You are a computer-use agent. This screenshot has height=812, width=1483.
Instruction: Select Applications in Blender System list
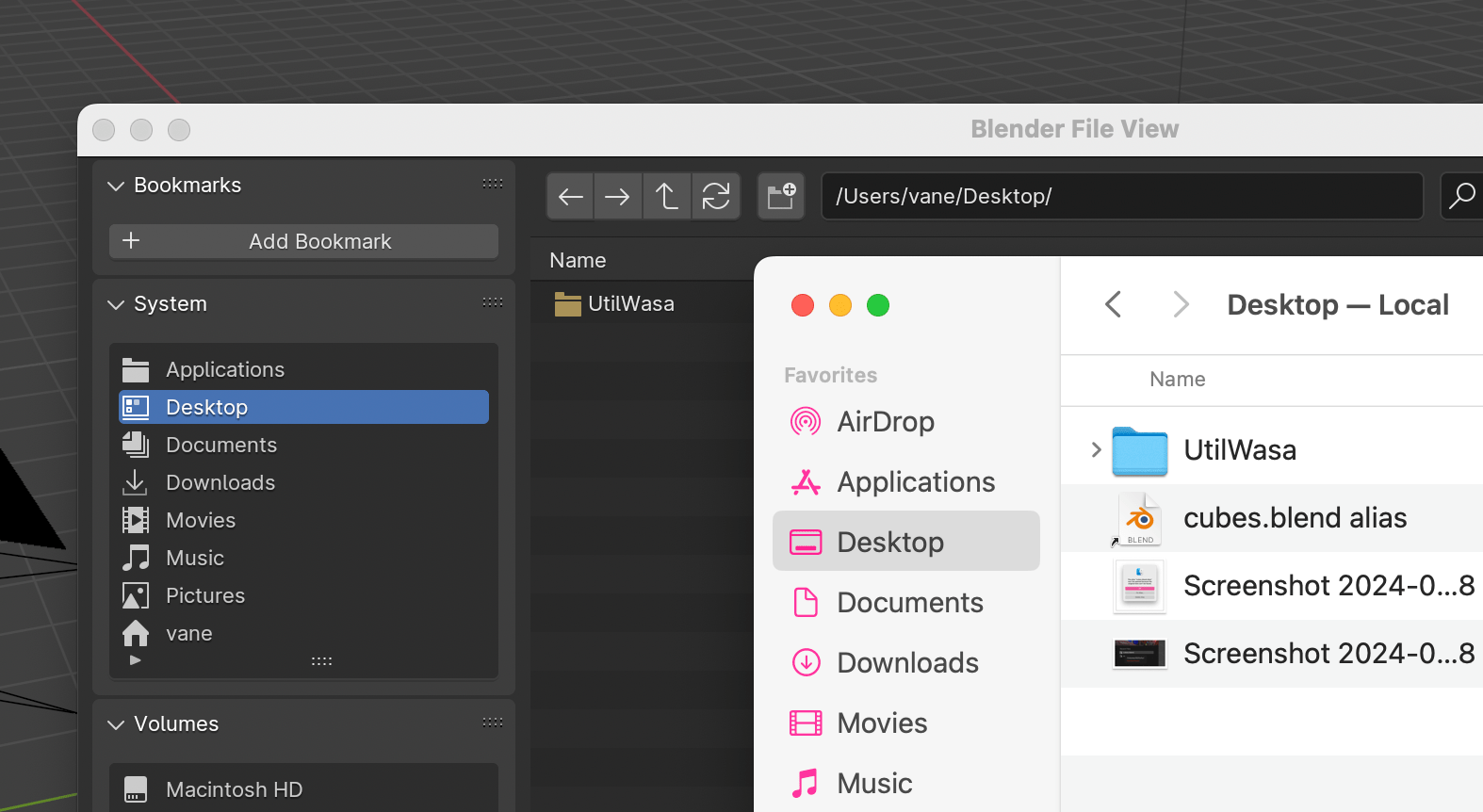[x=303, y=369]
